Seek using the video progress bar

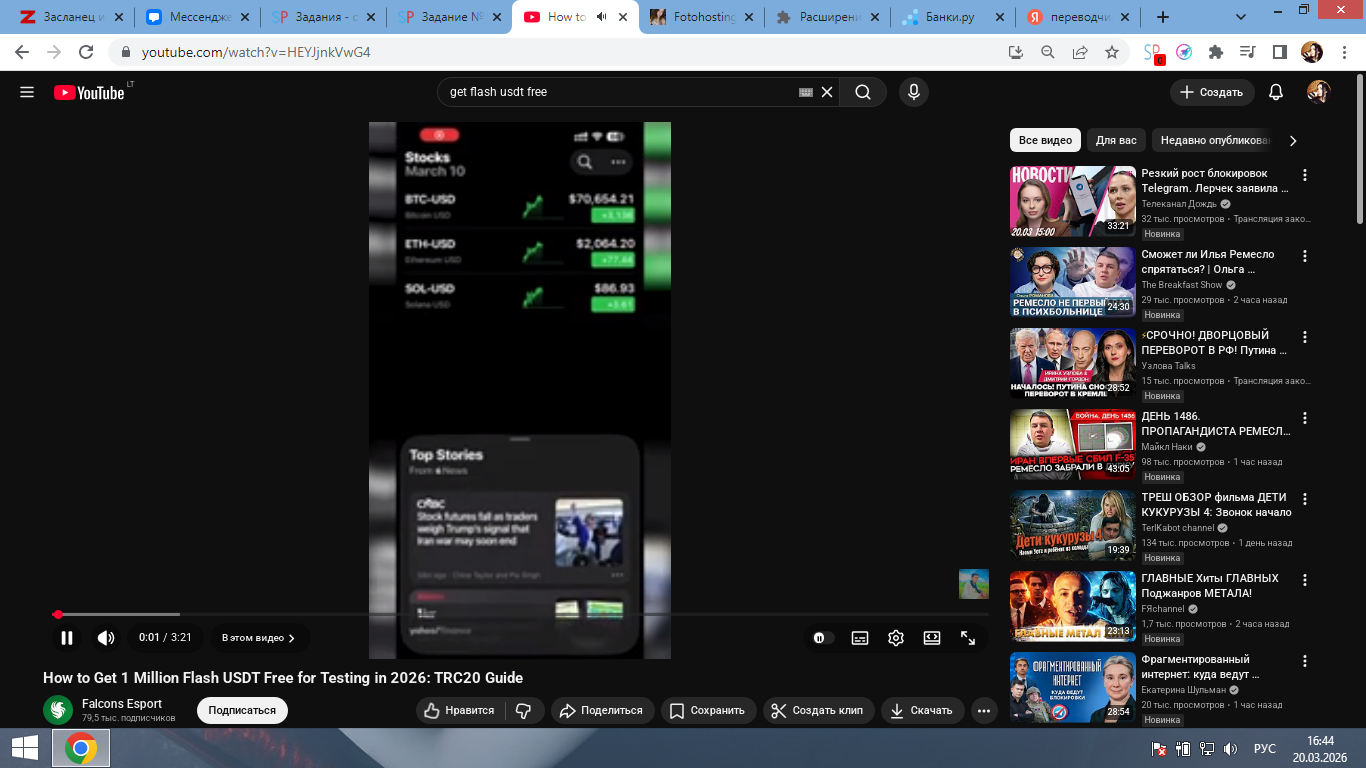(x=520, y=614)
